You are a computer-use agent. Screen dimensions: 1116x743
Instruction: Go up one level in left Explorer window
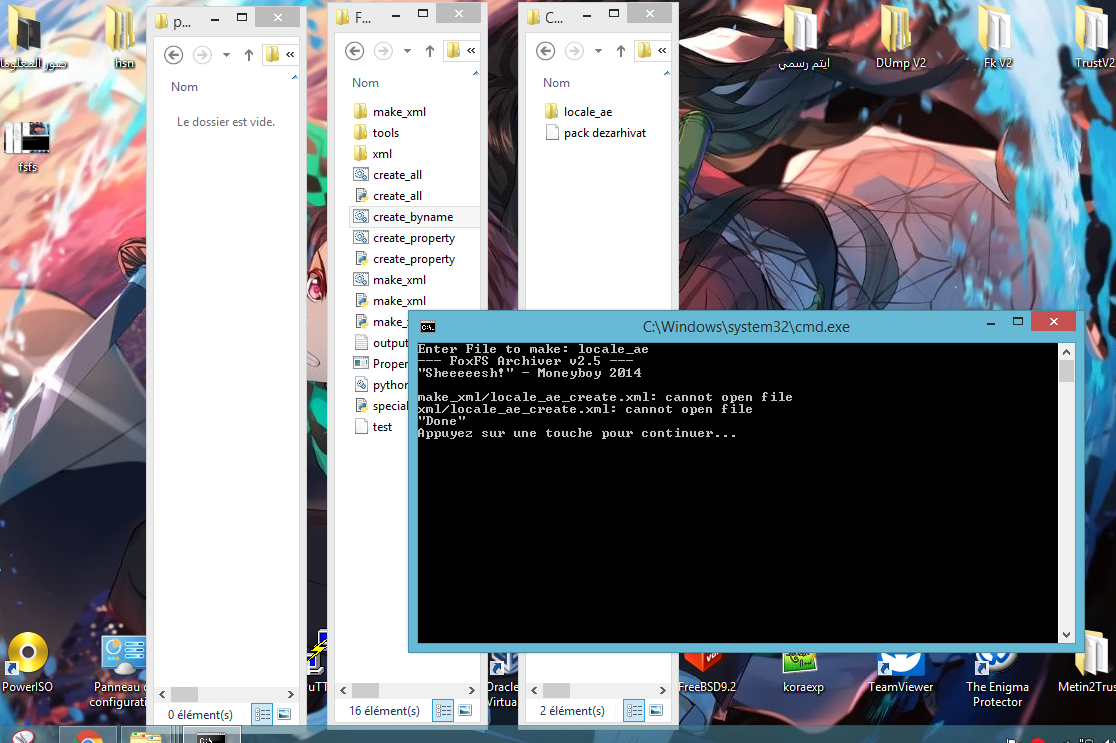pos(248,55)
